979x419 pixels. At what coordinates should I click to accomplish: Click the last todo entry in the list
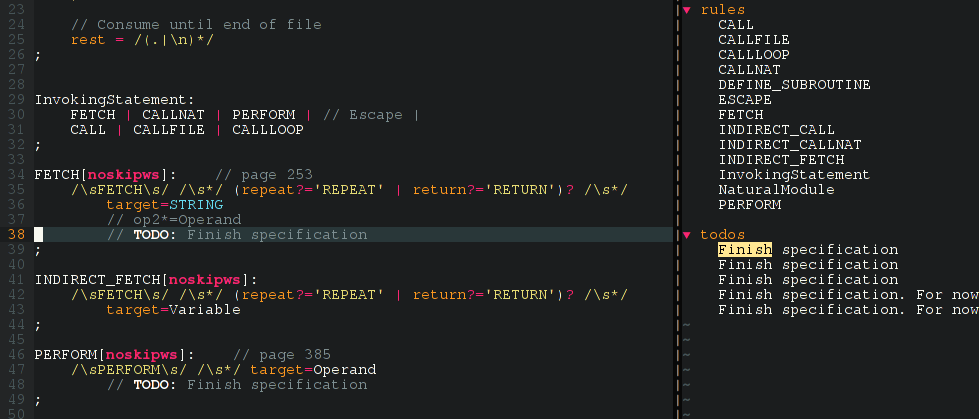[x=847, y=310]
